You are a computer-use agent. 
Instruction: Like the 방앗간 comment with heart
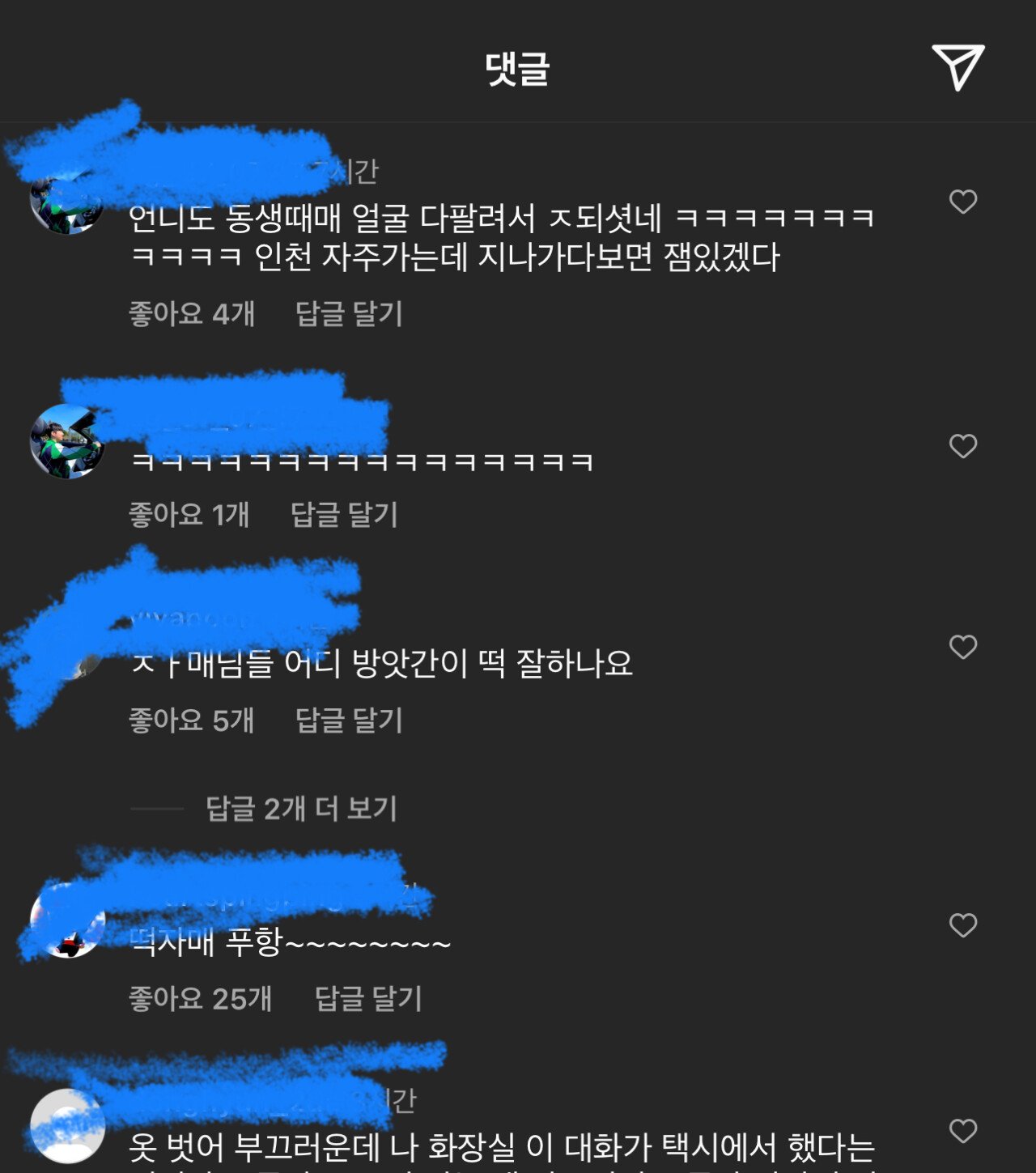click(963, 647)
